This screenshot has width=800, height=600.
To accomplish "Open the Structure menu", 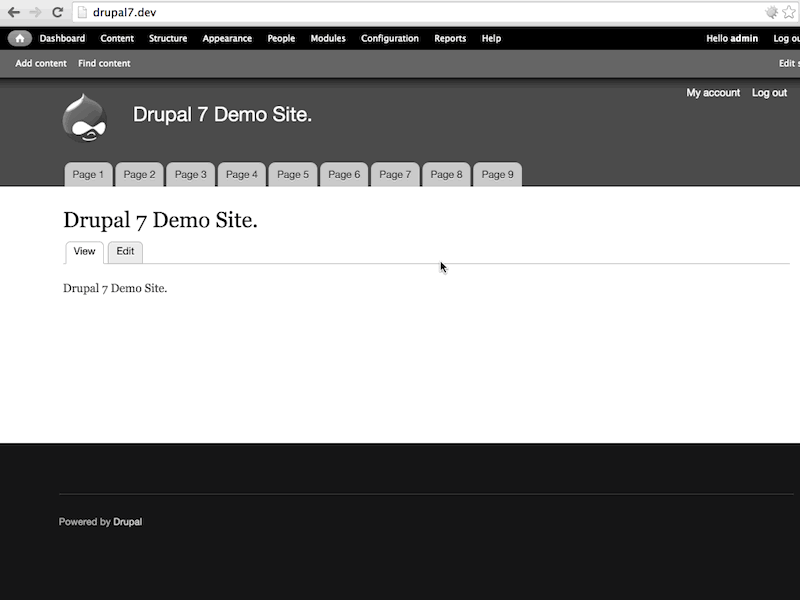I will pyautogui.click(x=167, y=38).
